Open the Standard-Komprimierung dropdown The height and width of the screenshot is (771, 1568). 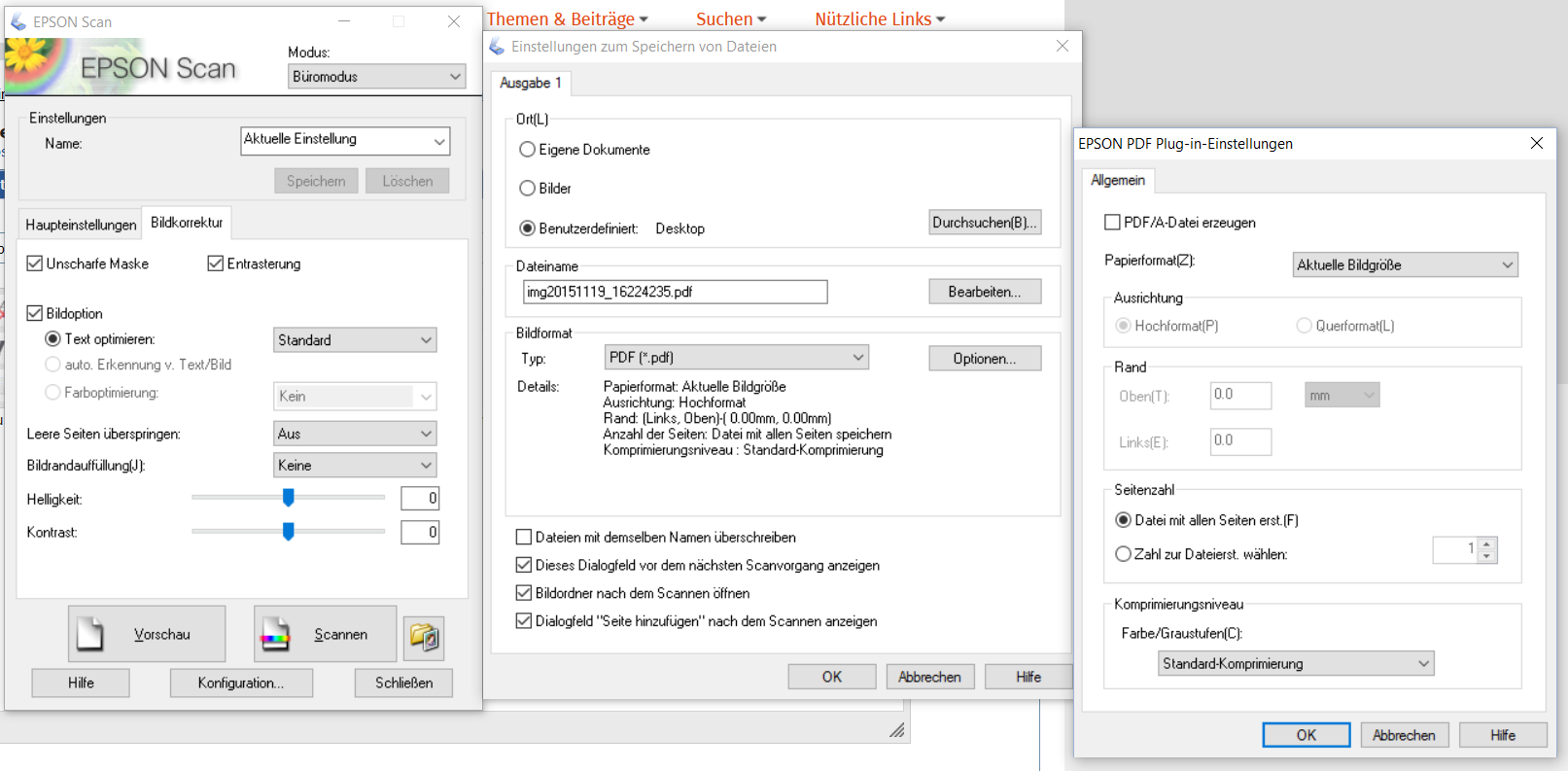tap(1296, 663)
